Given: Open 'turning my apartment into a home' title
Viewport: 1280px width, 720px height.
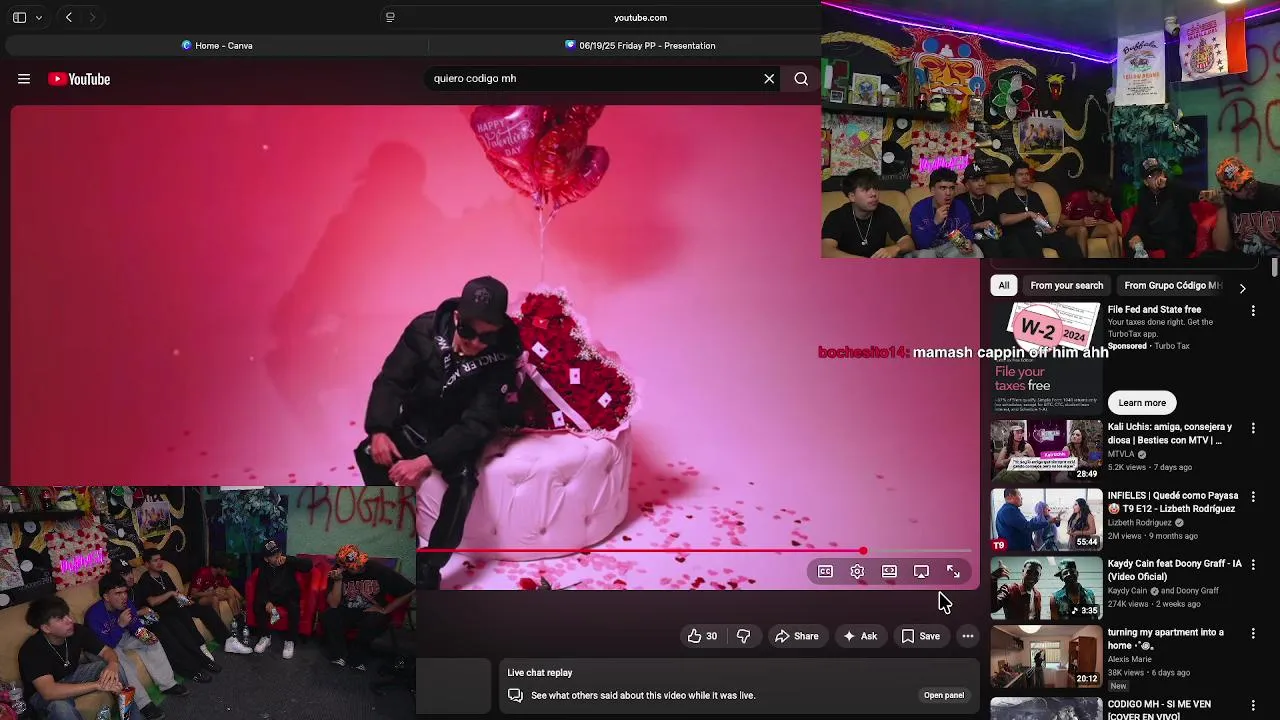Looking at the screenshot, I should click(x=1166, y=639).
